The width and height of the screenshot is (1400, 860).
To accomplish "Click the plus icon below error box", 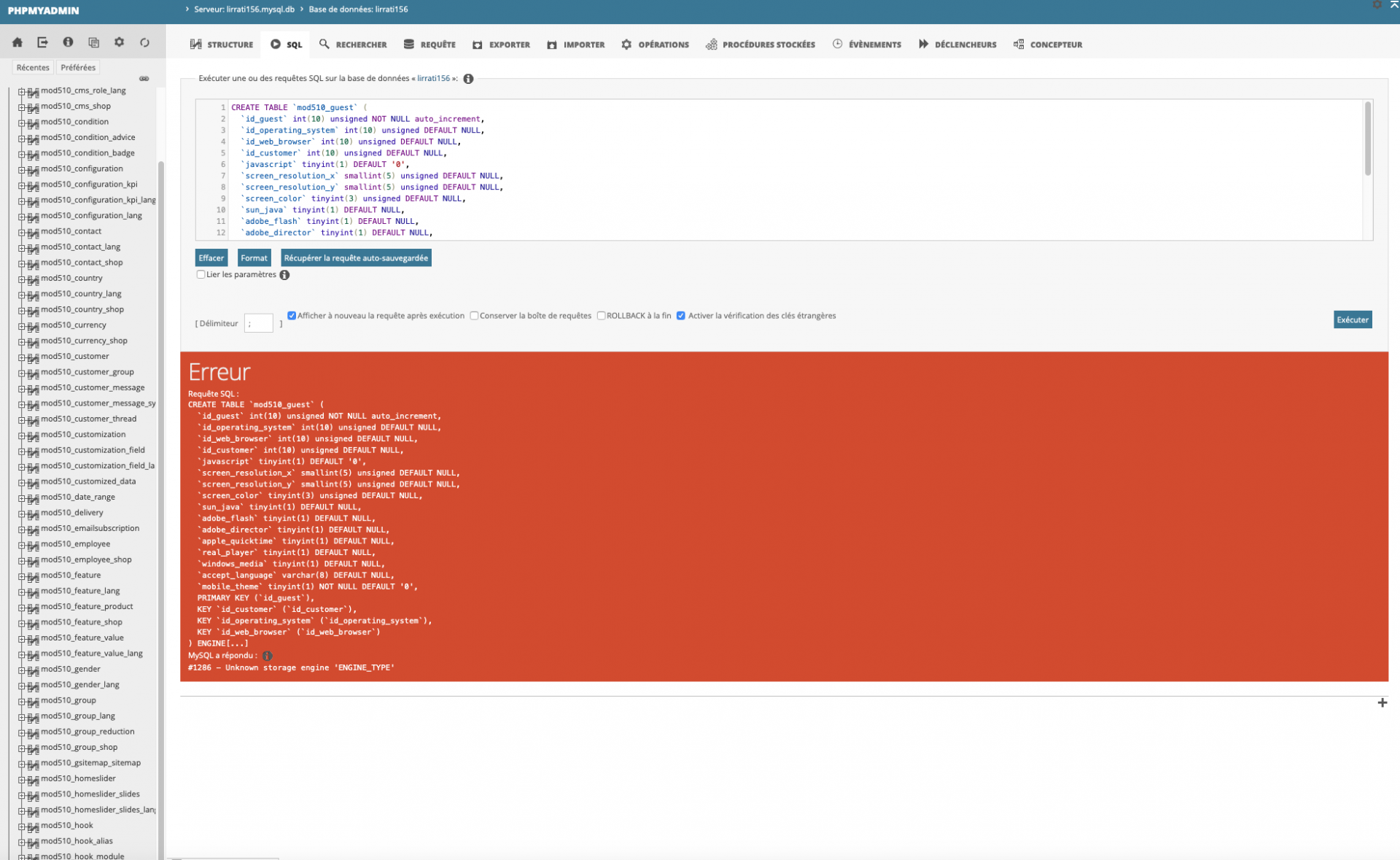I will point(1382,702).
